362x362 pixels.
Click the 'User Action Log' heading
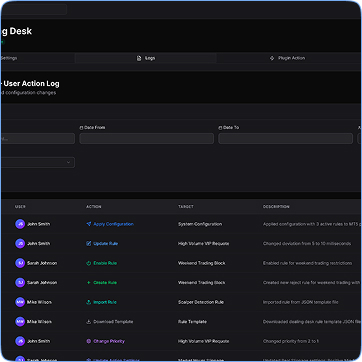tap(32, 84)
